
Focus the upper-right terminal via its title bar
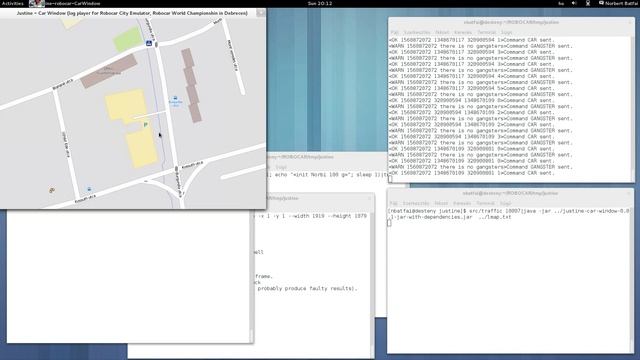511,22
